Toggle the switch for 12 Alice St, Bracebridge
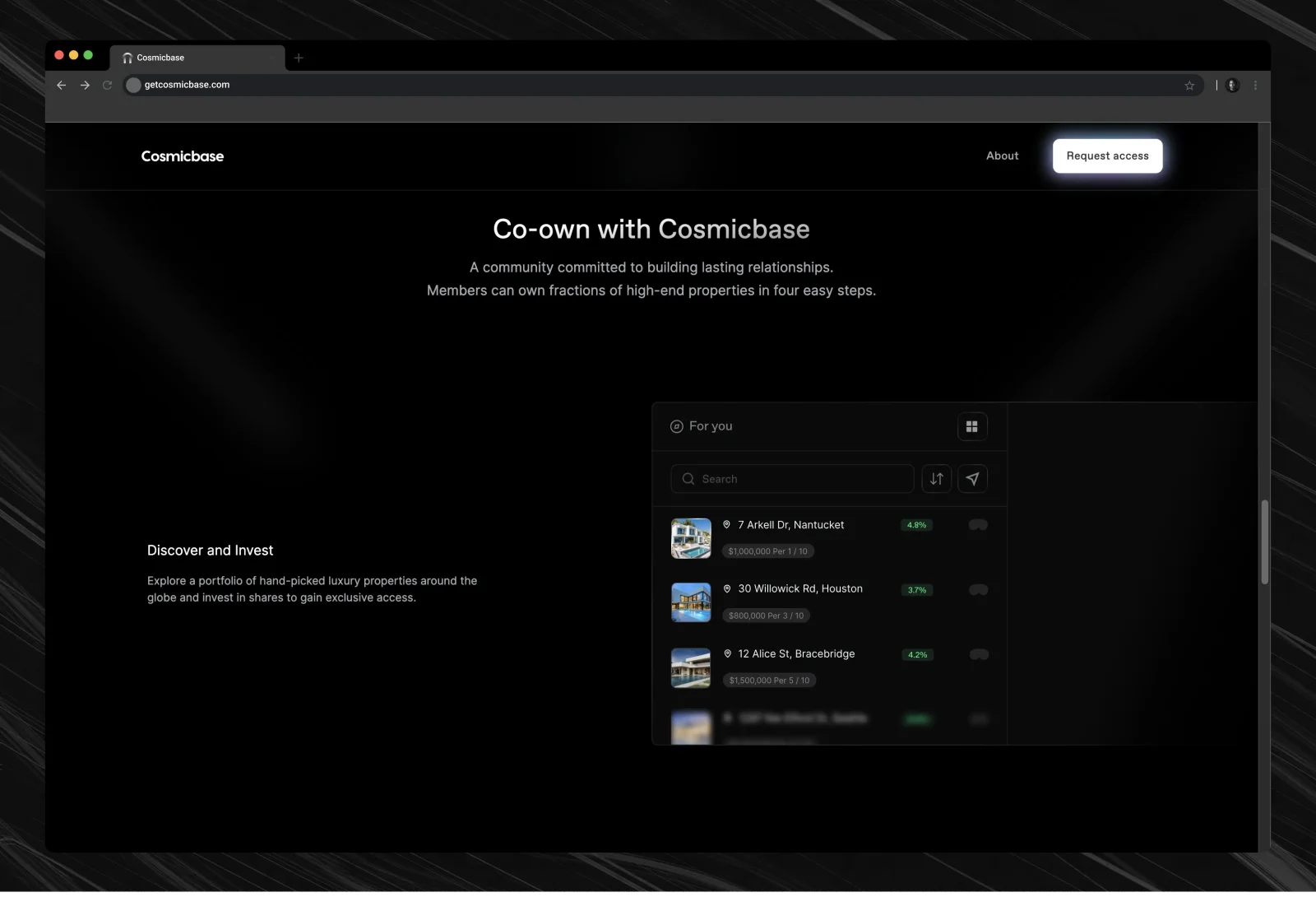 point(978,655)
